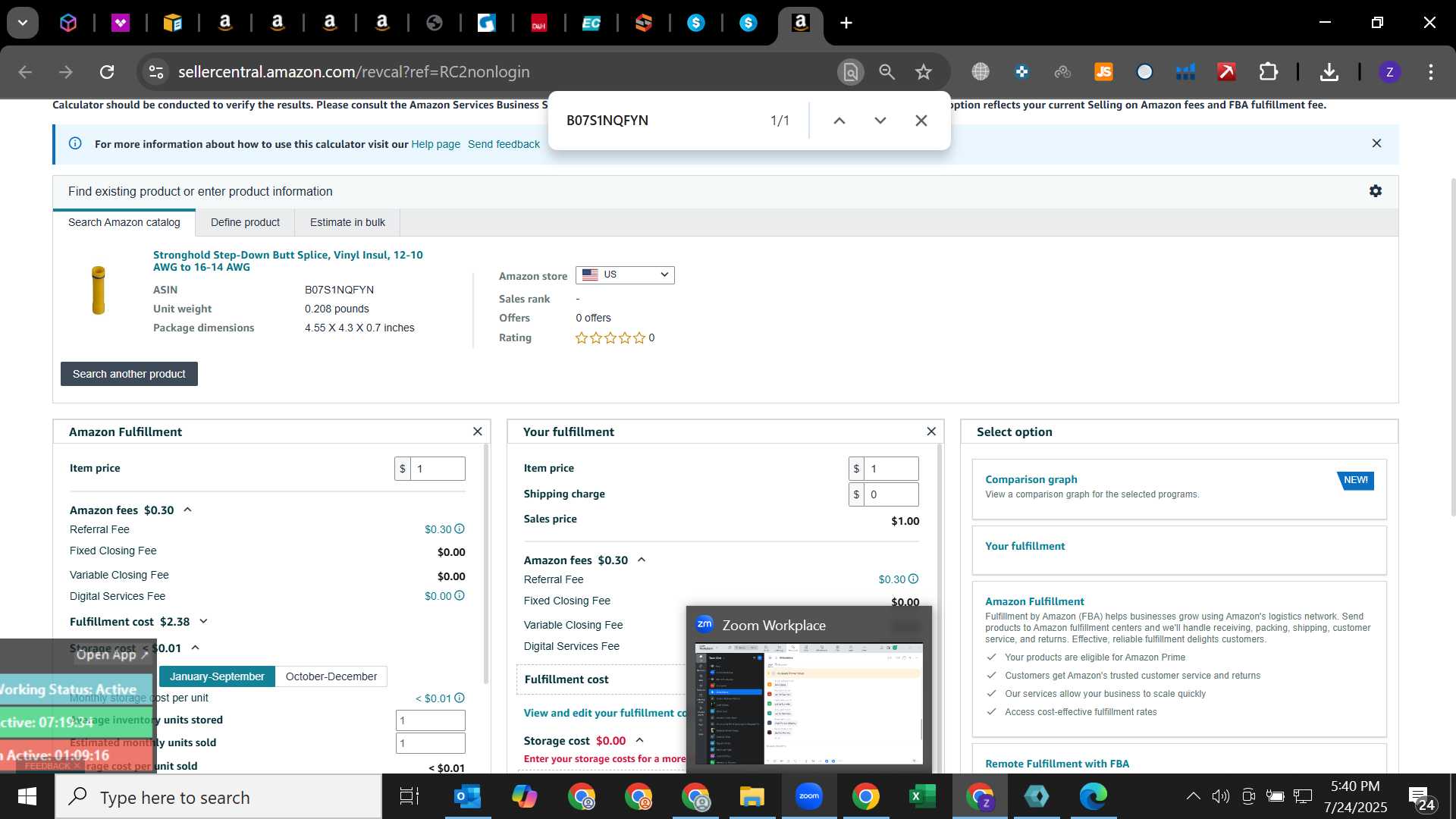
Task: Close the Amazon Fulfillment panel
Action: 477,431
